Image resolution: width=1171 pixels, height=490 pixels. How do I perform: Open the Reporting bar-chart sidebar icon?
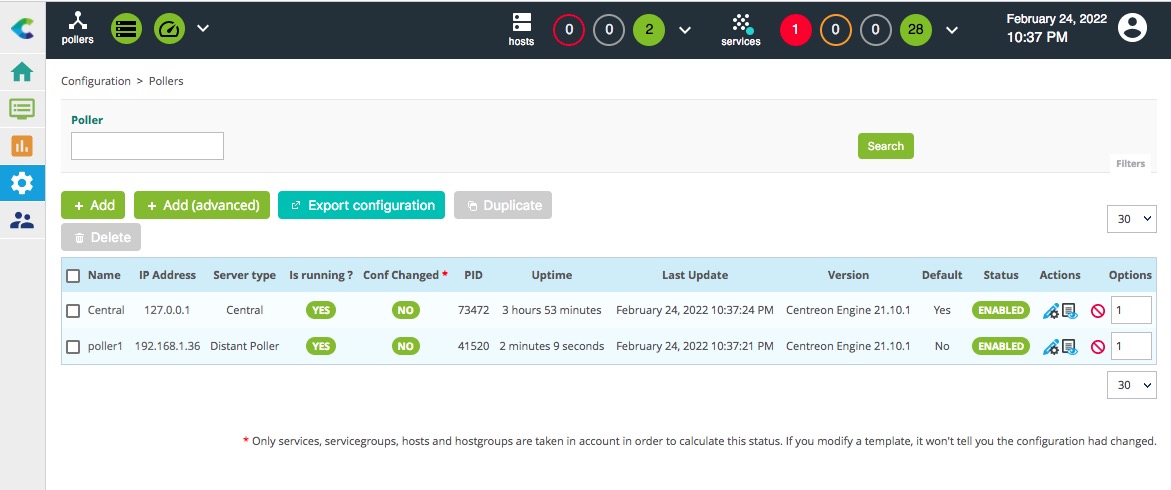pos(21,146)
